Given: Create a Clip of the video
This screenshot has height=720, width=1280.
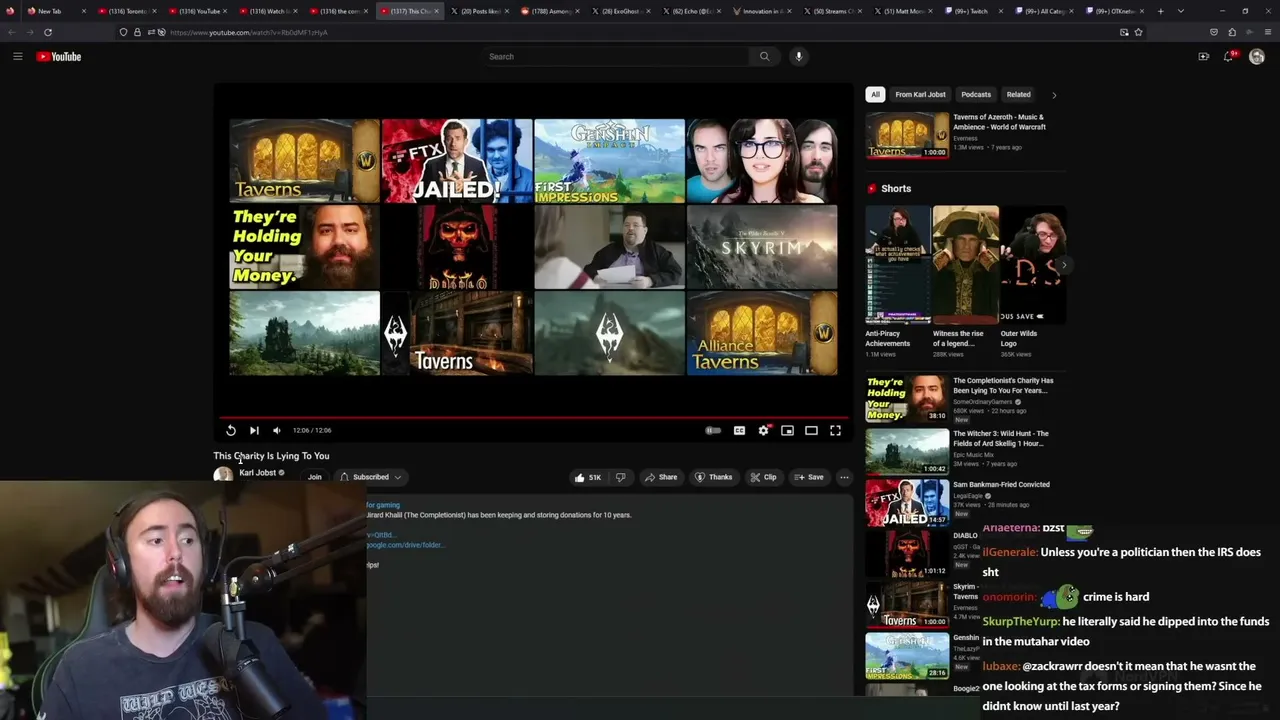Looking at the screenshot, I should click(x=764, y=477).
